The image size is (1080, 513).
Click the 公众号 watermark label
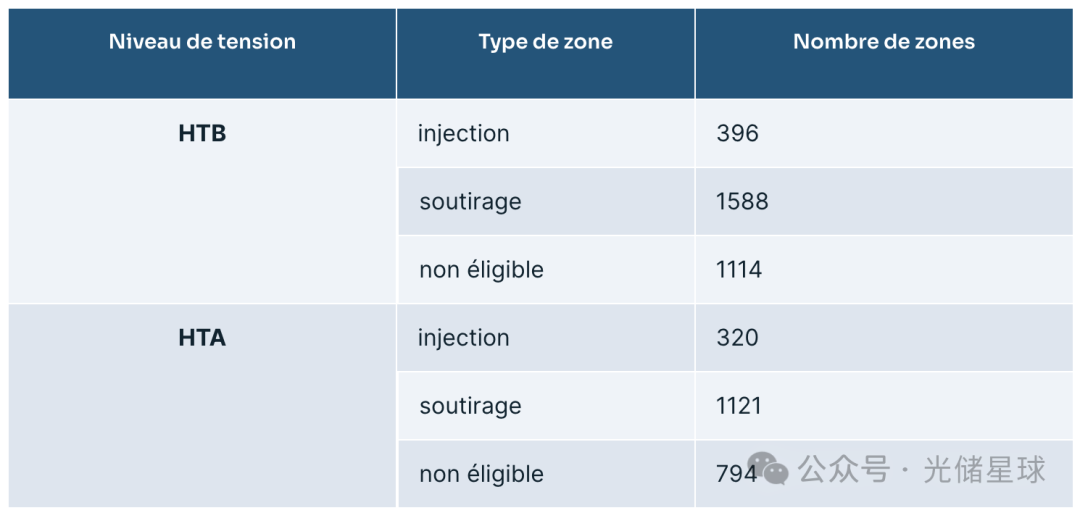(x=844, y=469)
